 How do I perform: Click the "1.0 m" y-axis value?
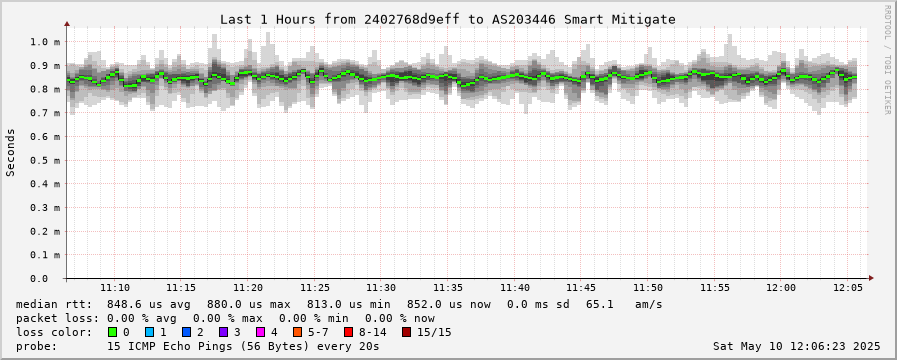(45, 42)
